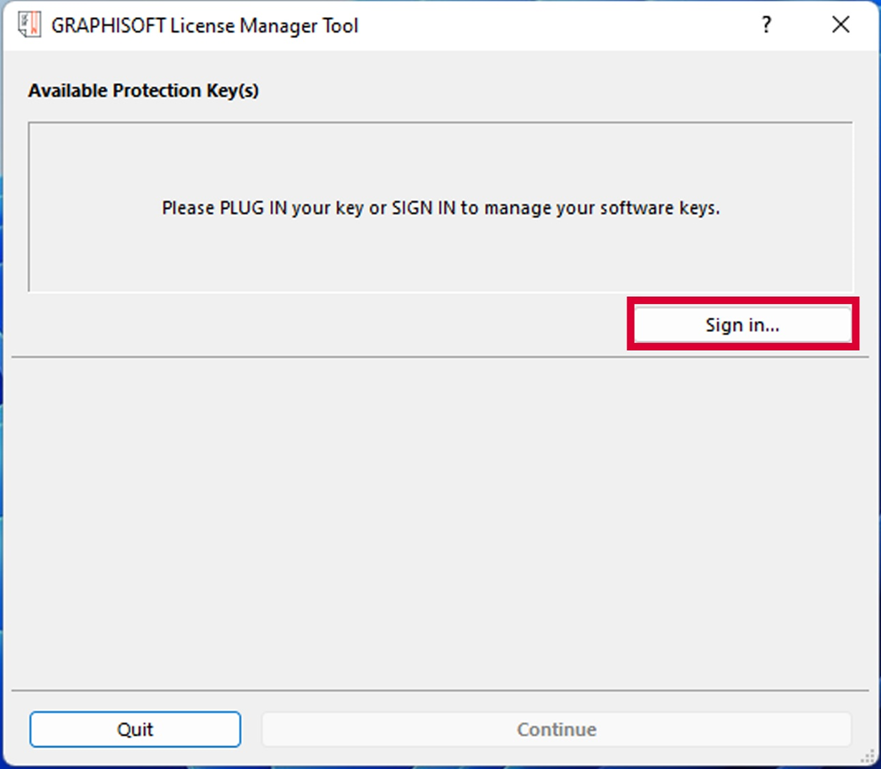
Task: Click the 'Please PLUG IN your key' message
Action: pyautogui.click(x=440, y=208)
